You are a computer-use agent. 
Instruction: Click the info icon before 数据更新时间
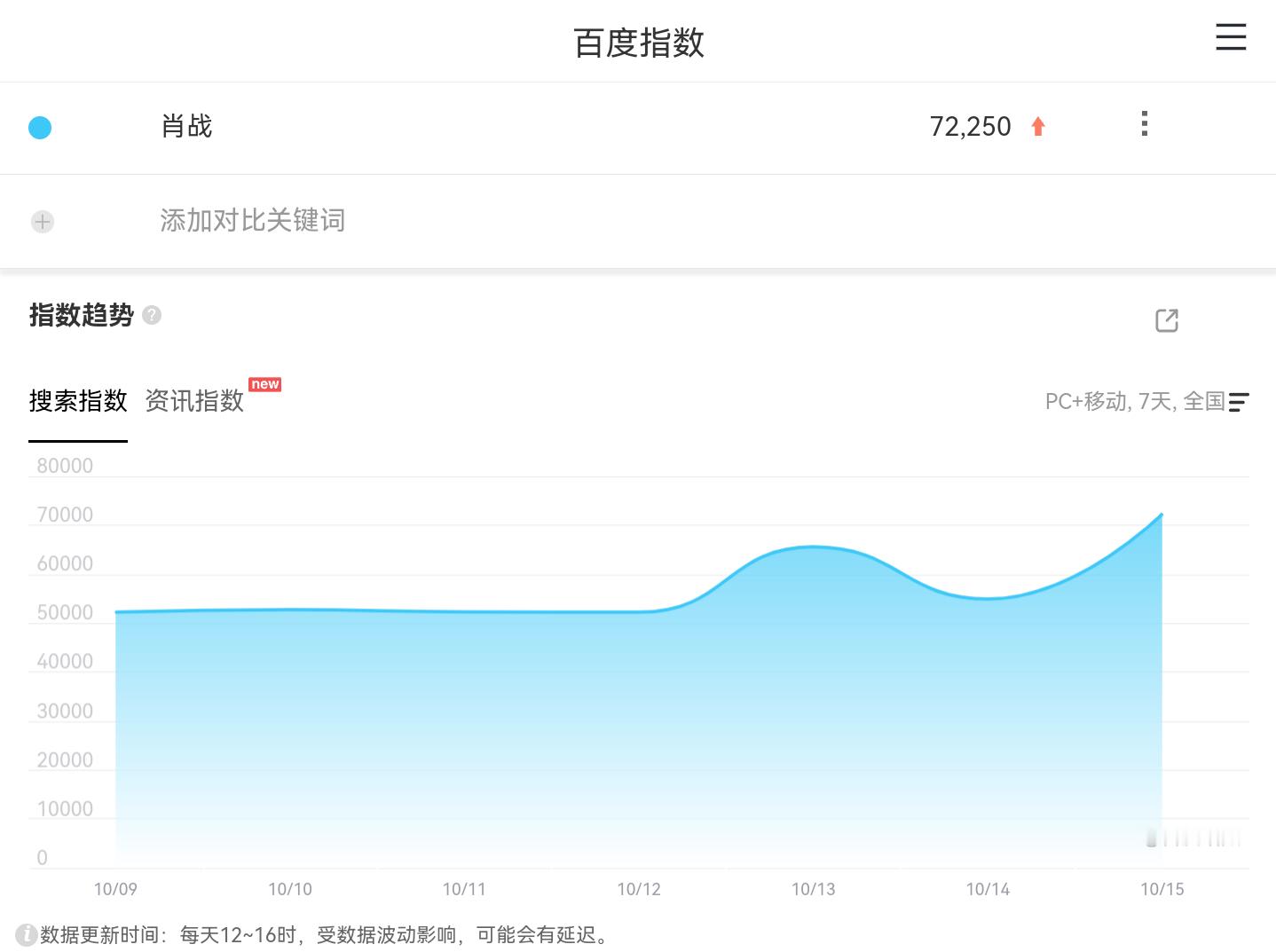(27, 934)
